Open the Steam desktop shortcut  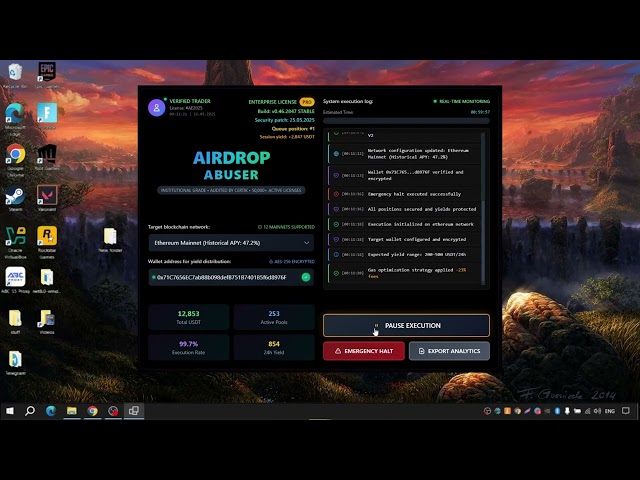(x=15, y=198)
